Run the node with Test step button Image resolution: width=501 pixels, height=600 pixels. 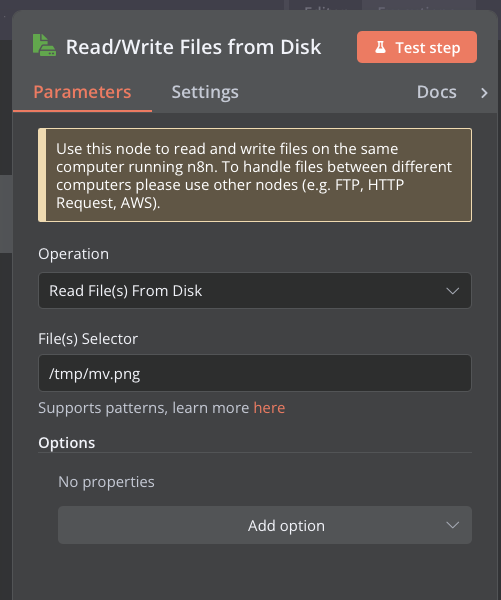click(417, 47)
